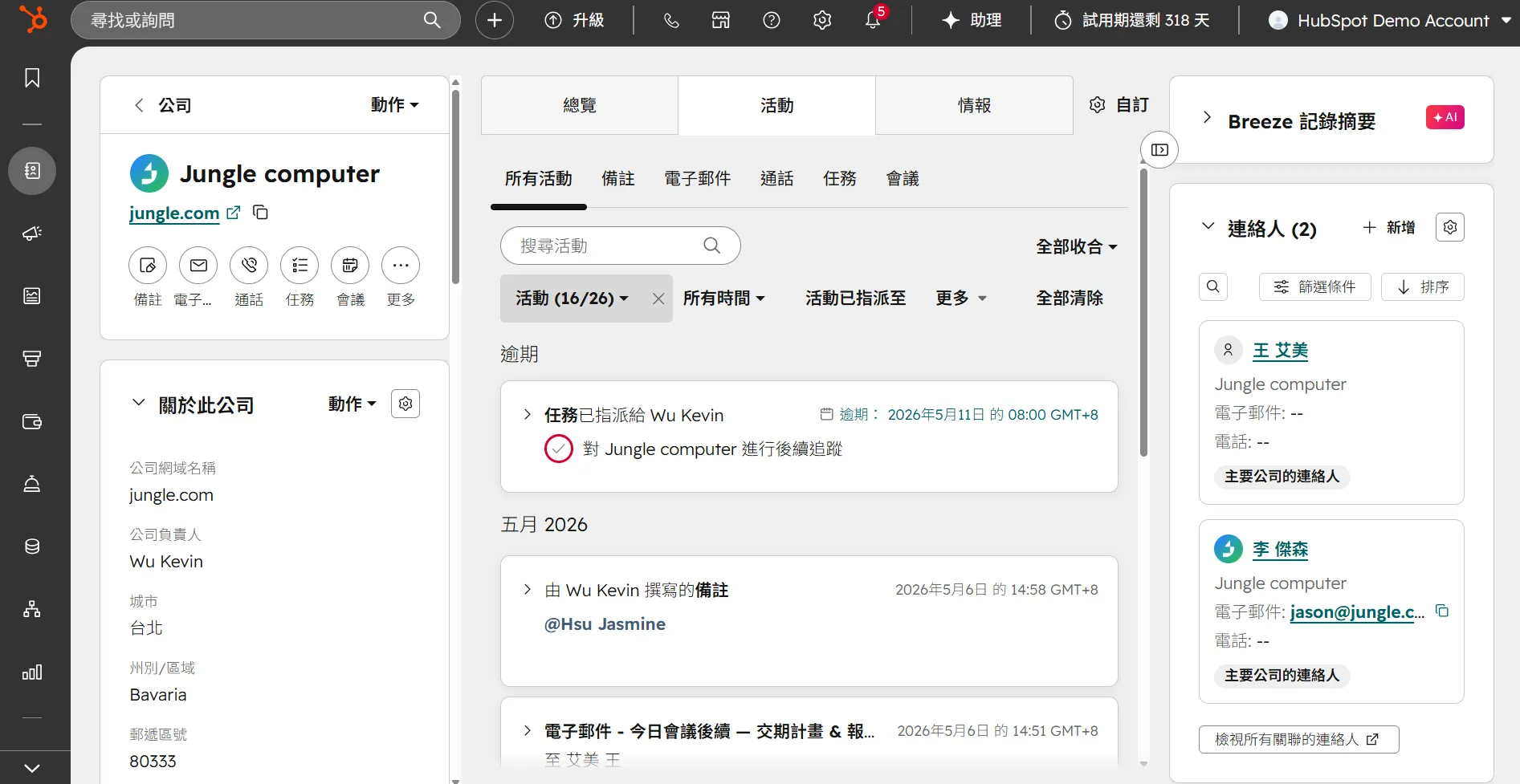Screen dimensions: 1520x784
Task: Log a call with the phone icon
Action: 249,266
